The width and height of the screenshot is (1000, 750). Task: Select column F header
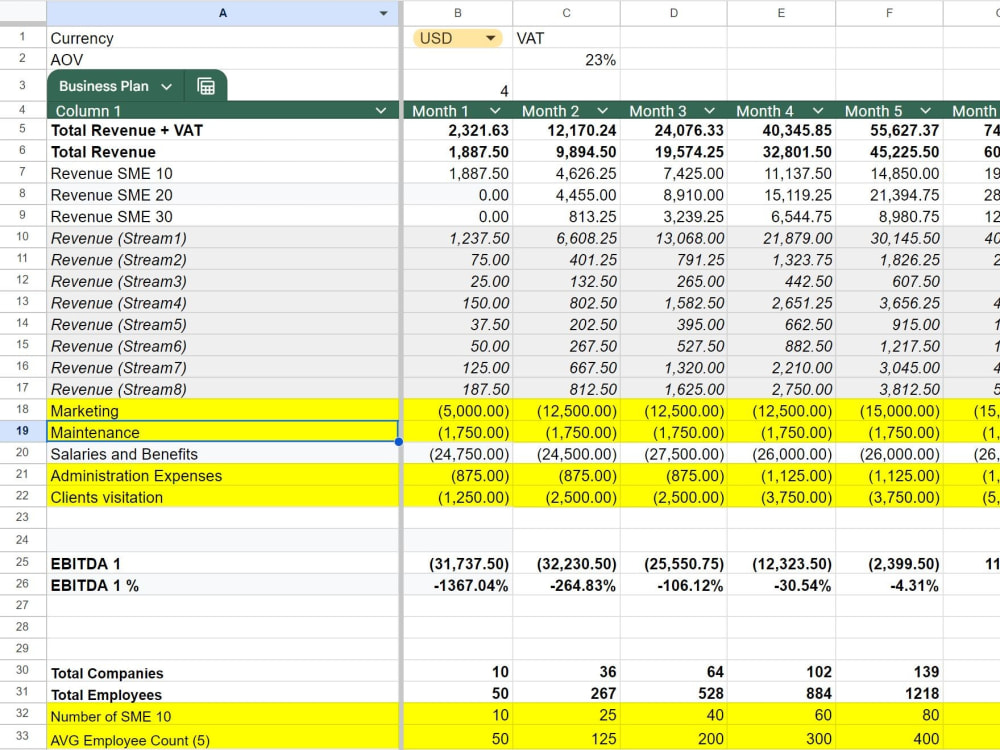point(889,13)
